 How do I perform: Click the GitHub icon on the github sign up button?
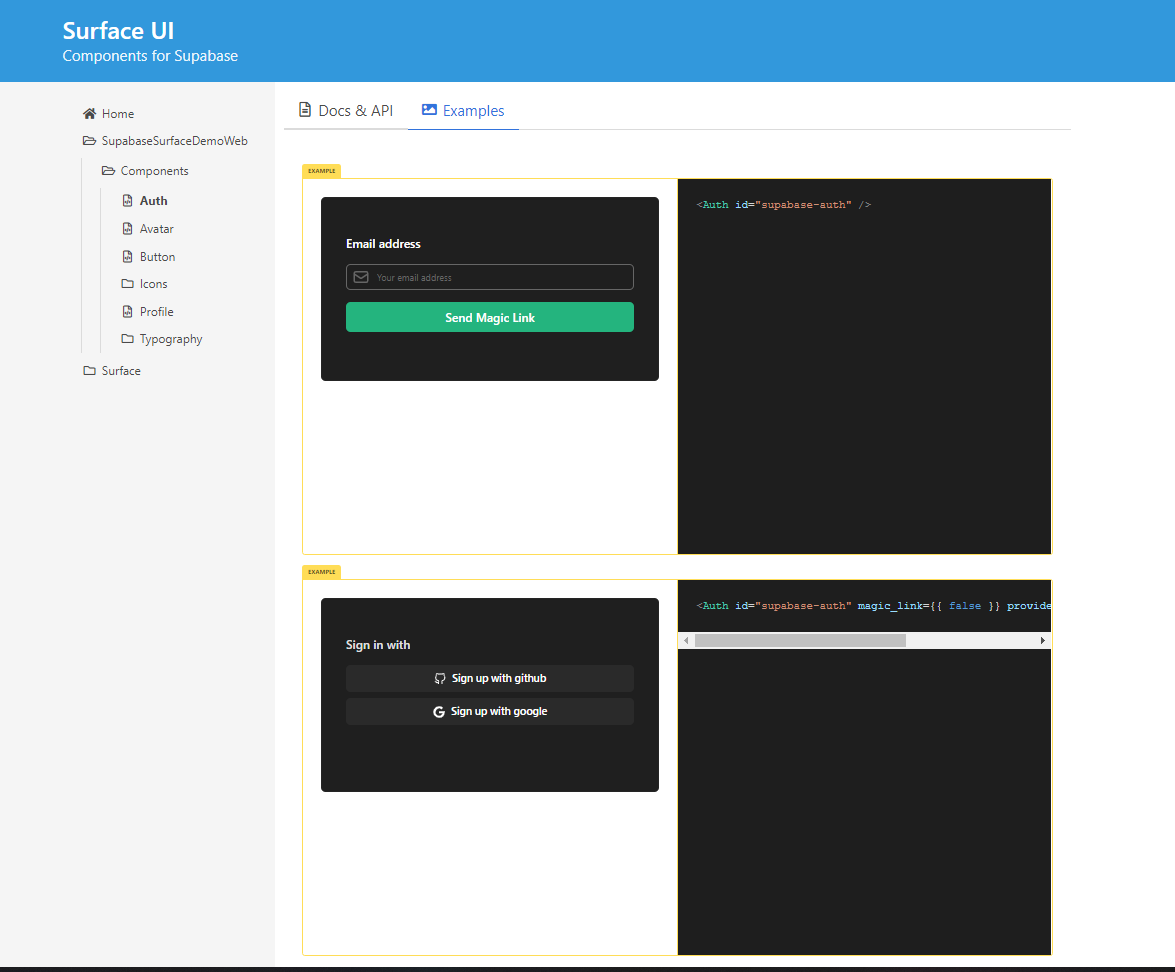440,678
